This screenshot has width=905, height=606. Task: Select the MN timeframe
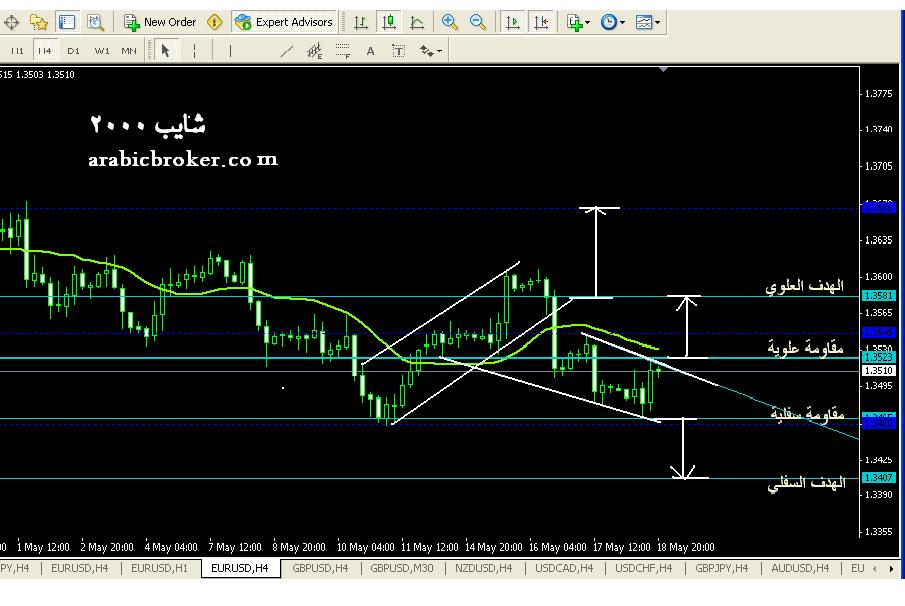coord(129,51)
